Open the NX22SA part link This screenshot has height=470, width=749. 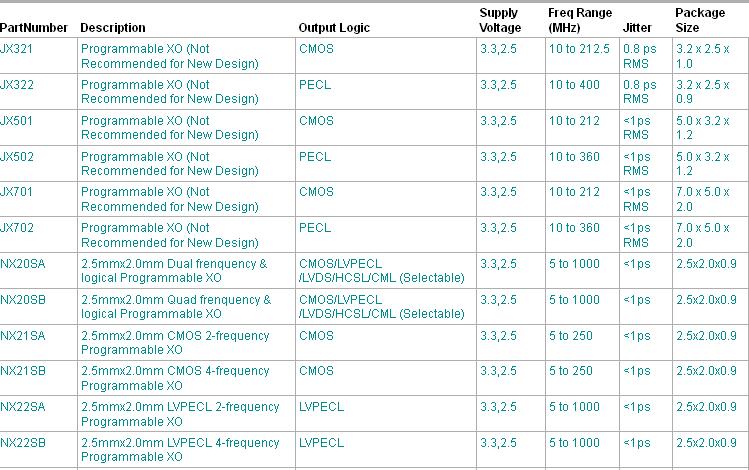pyautogui.click(x=22, y=407)
